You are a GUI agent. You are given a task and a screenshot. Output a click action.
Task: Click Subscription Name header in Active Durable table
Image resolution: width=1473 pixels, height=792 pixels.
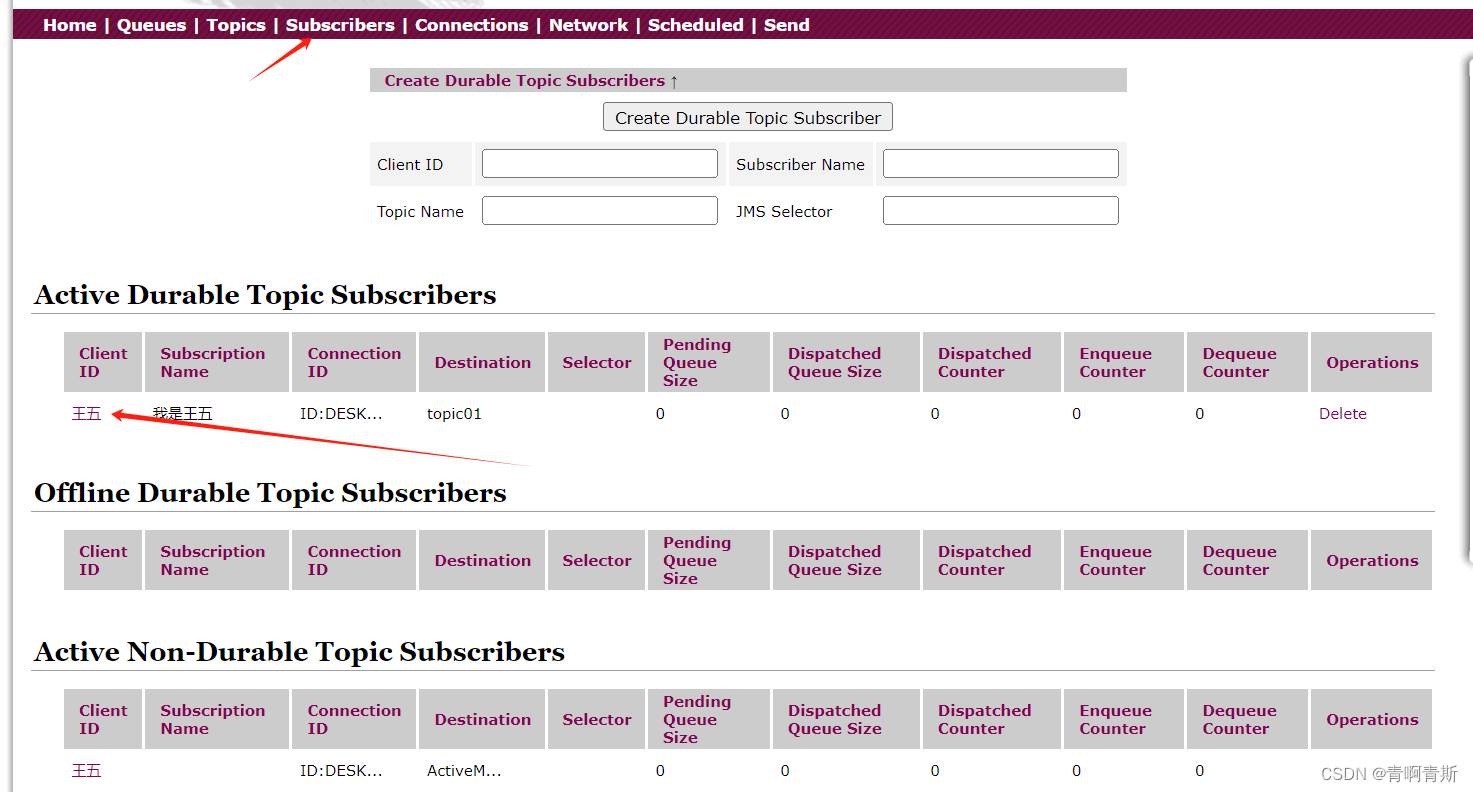tap(217, 362)
